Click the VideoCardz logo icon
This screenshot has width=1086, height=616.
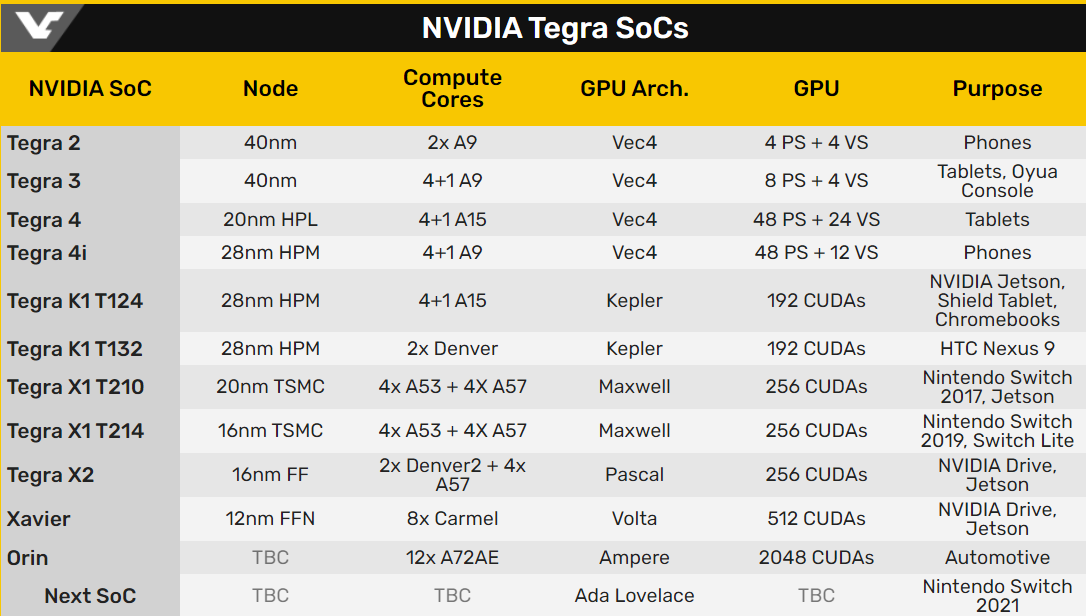(x=39, y=26)
